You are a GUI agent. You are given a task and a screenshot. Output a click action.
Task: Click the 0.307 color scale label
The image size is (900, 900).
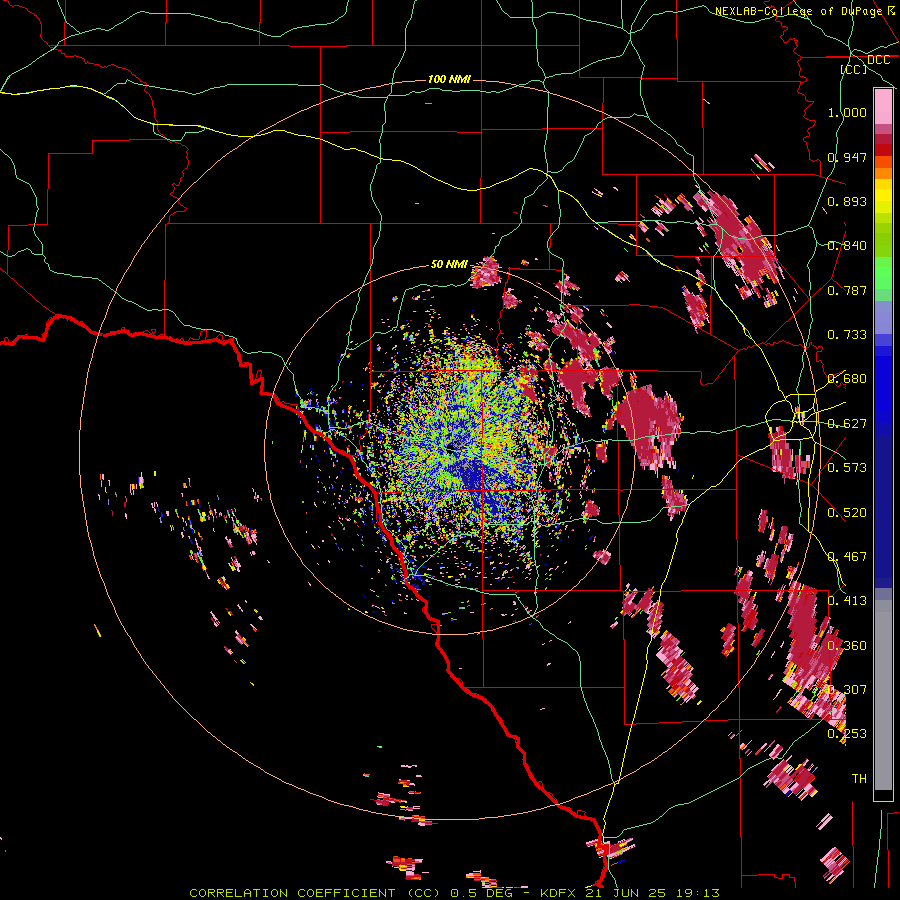click(x=847, y=690)
